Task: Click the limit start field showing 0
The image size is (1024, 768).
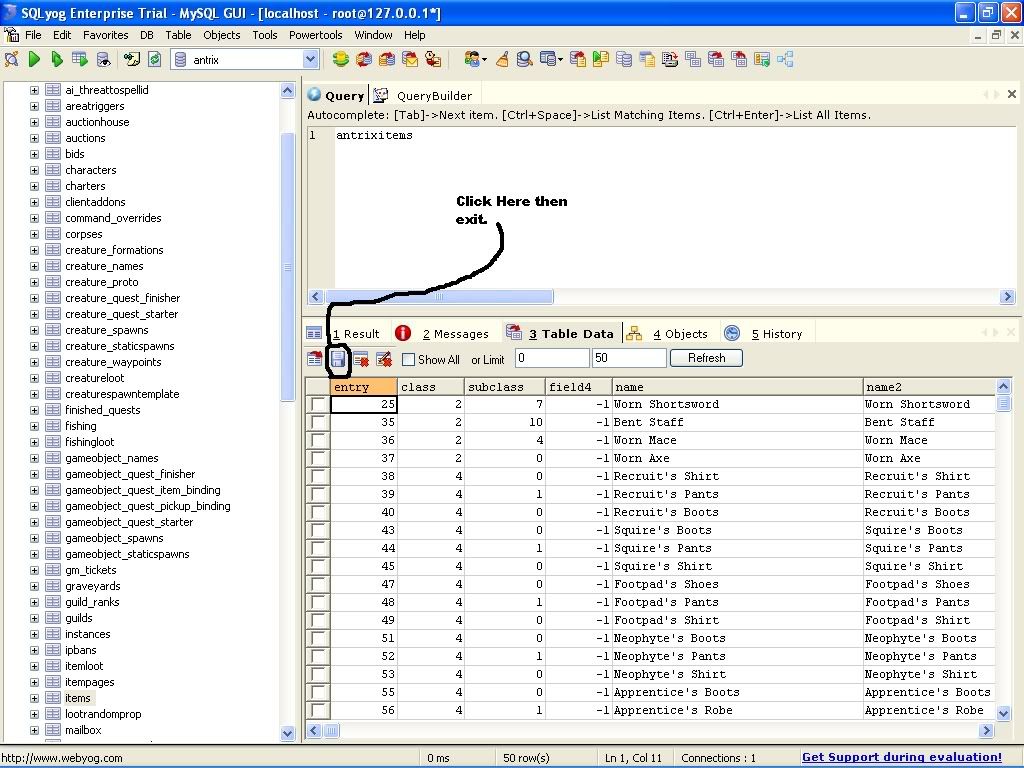Action: coord(552,358)
